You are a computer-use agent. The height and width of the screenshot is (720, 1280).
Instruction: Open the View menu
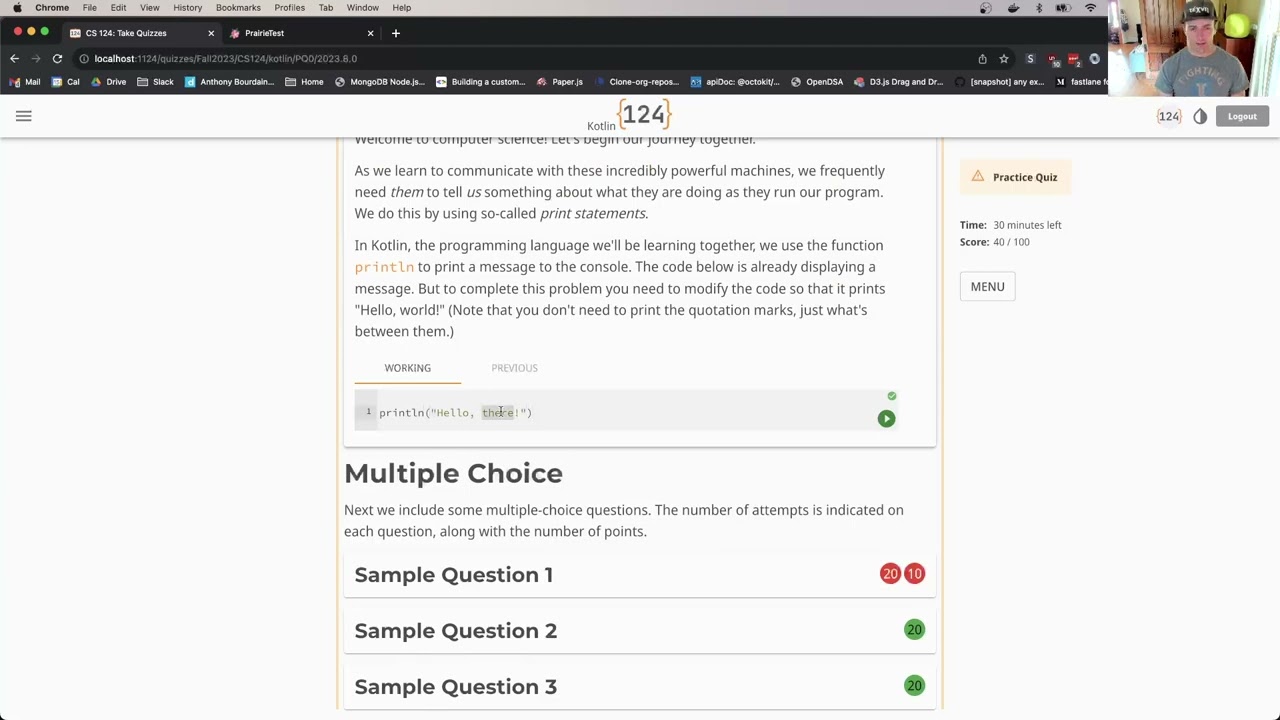coord(149,8)
